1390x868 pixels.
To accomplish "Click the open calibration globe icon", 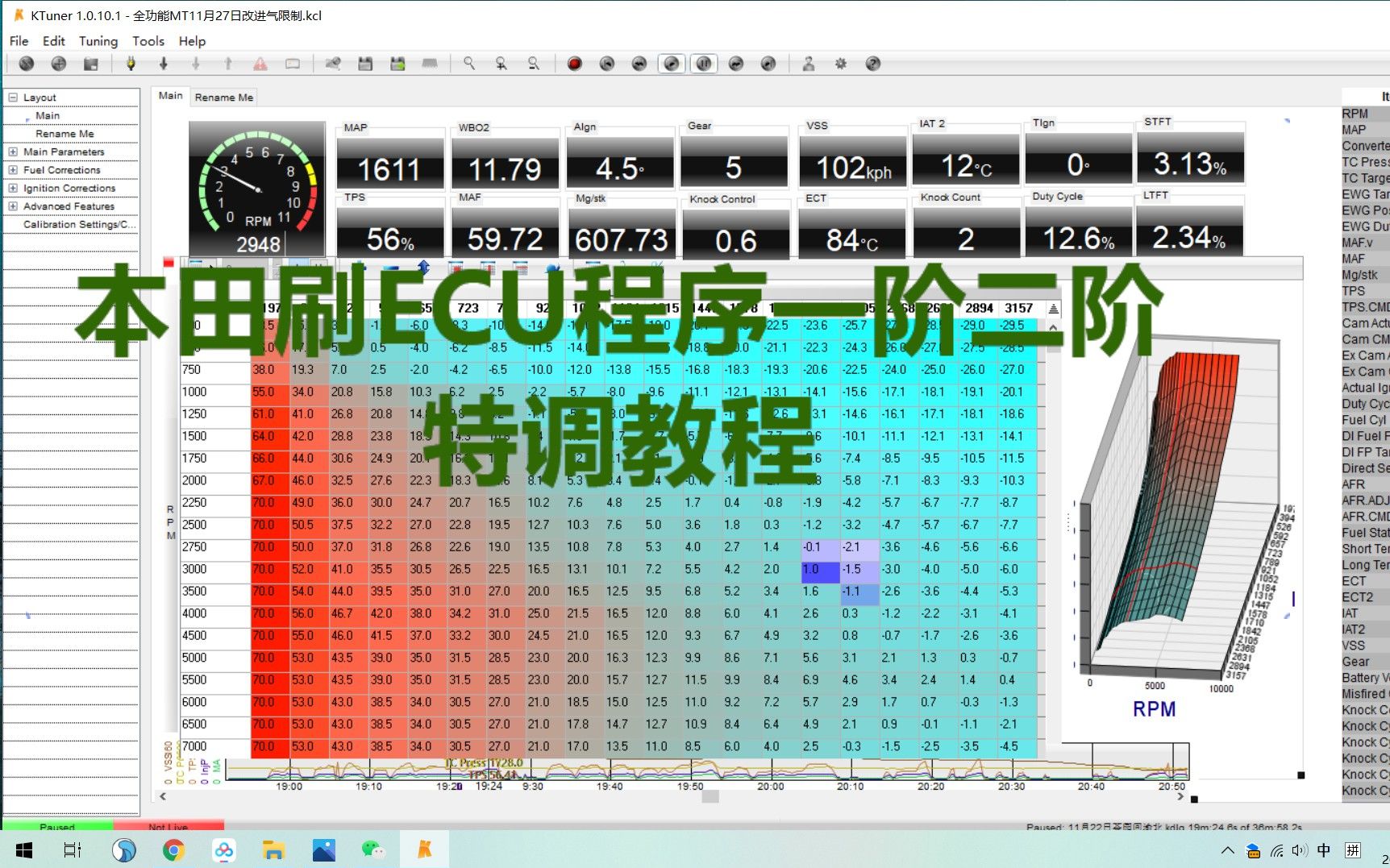I will pos(59,64).
